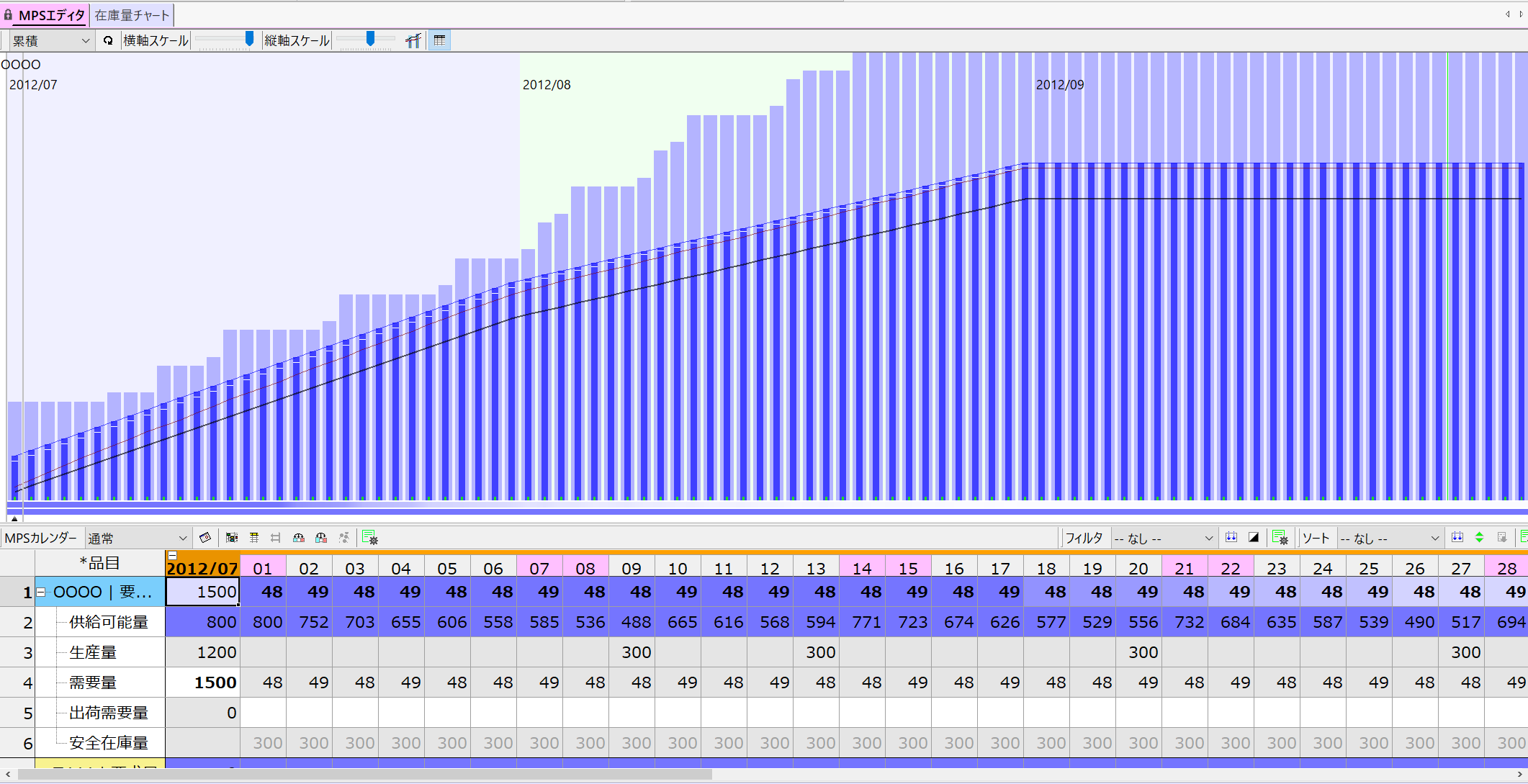
Task: Select the 供給可能量 row label
Action: [109, 622]
